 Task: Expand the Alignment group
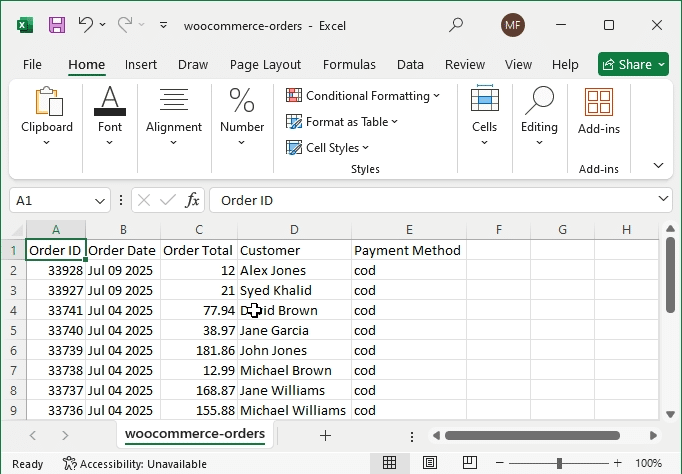(x=174, y=117)
